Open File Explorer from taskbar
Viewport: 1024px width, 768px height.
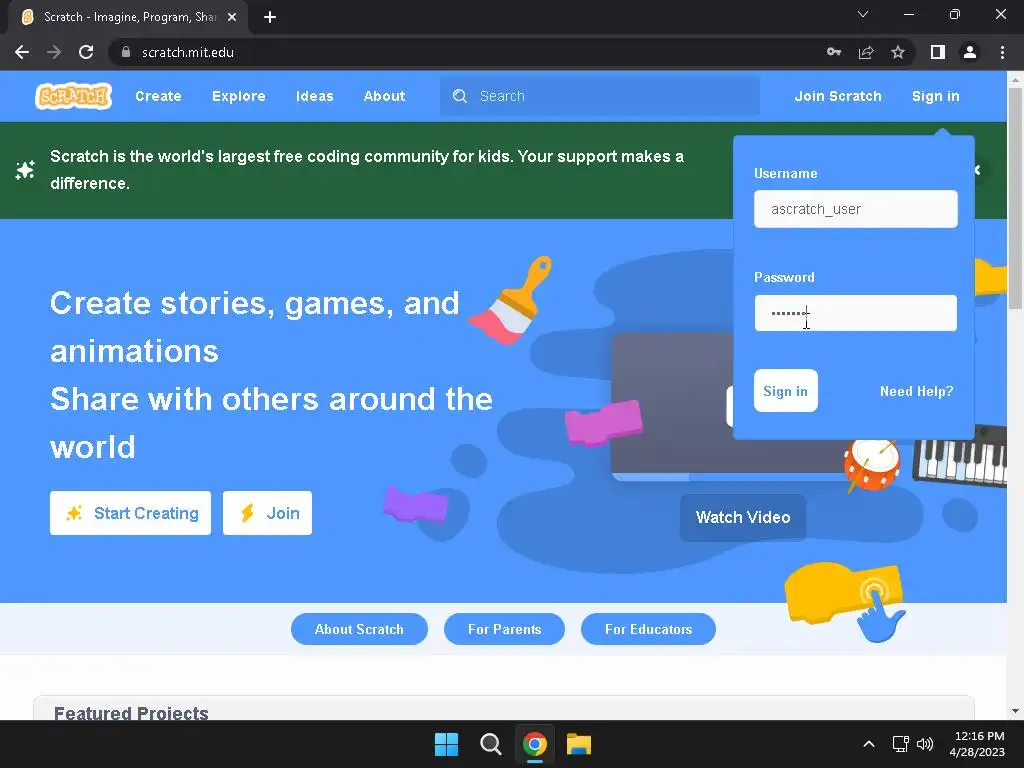point(579,744)
